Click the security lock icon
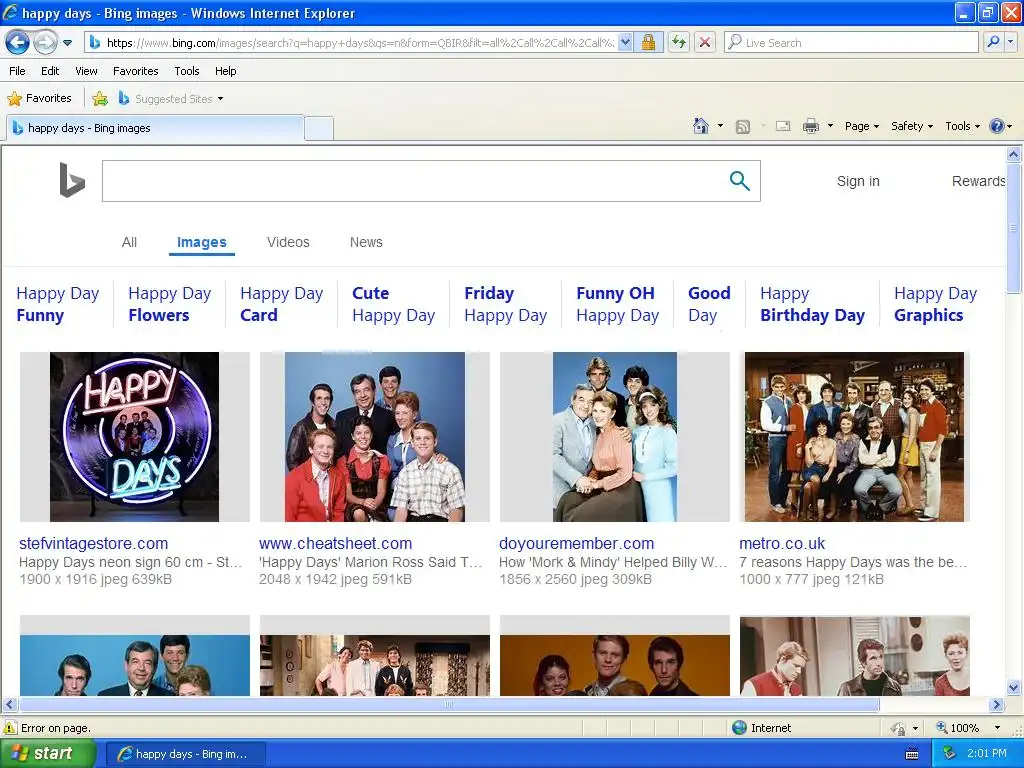The height and width of the screenshot is (768, 1024). (x=648, y=43)
